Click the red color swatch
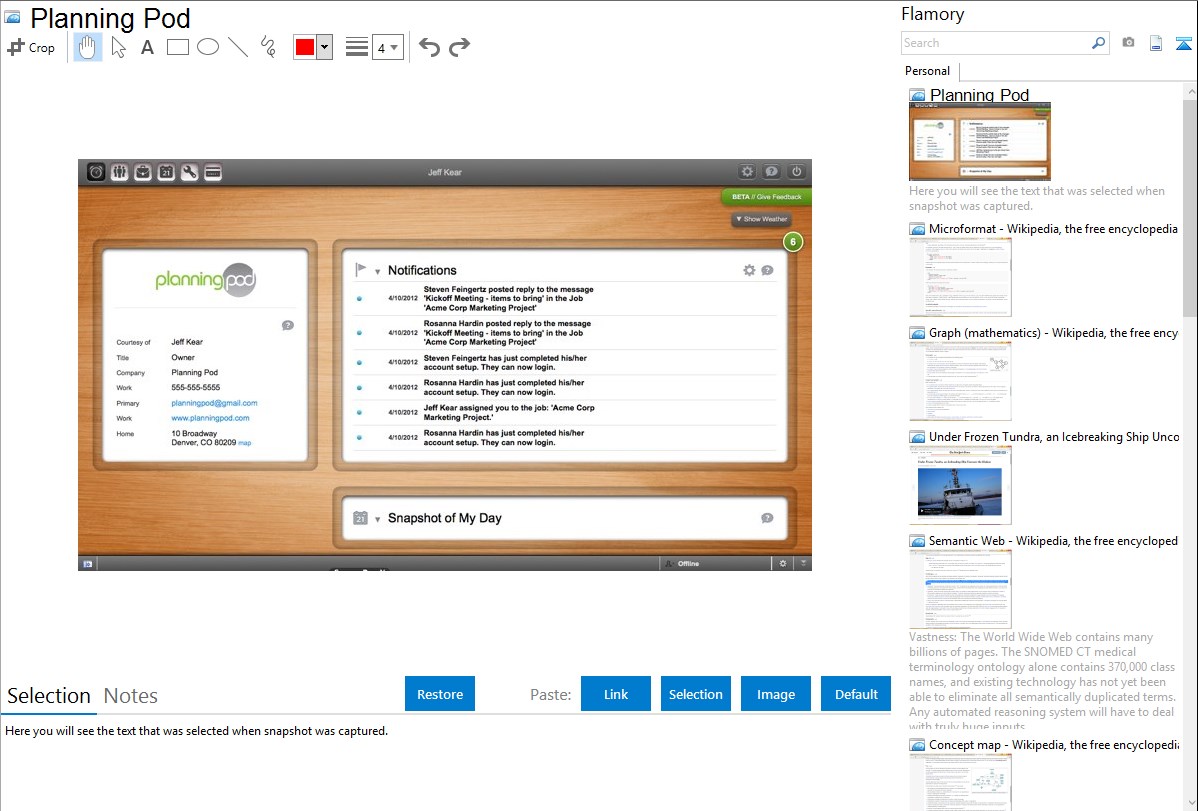This screenshot has width=1198, height=811. [305, 47]
